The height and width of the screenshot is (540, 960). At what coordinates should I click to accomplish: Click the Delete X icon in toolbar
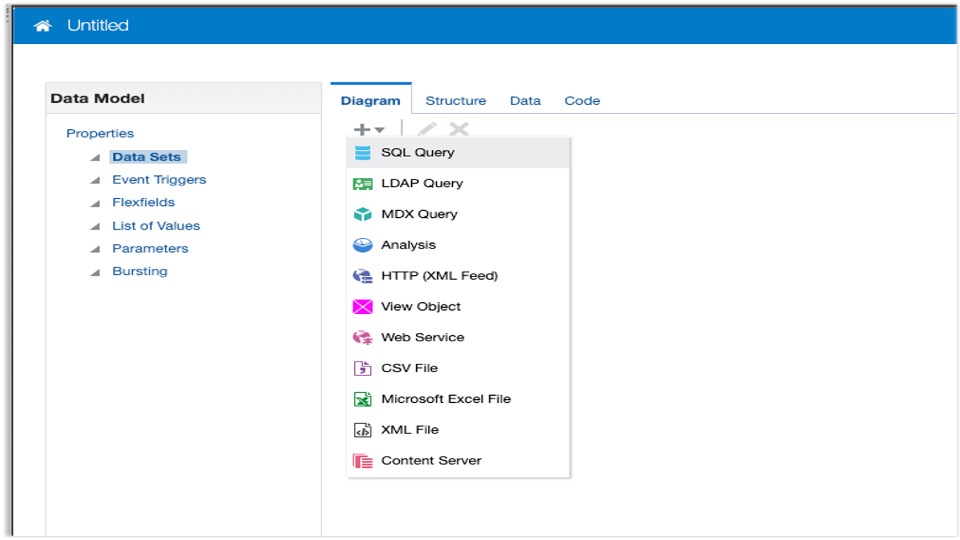(x=459, y=129)
